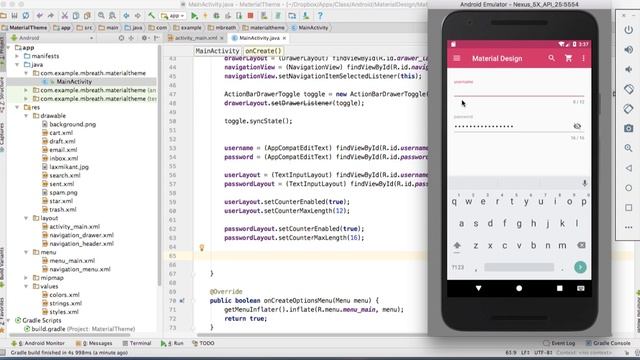Click the lightbulb intention icon in the gutter

[x=202, y=247]
